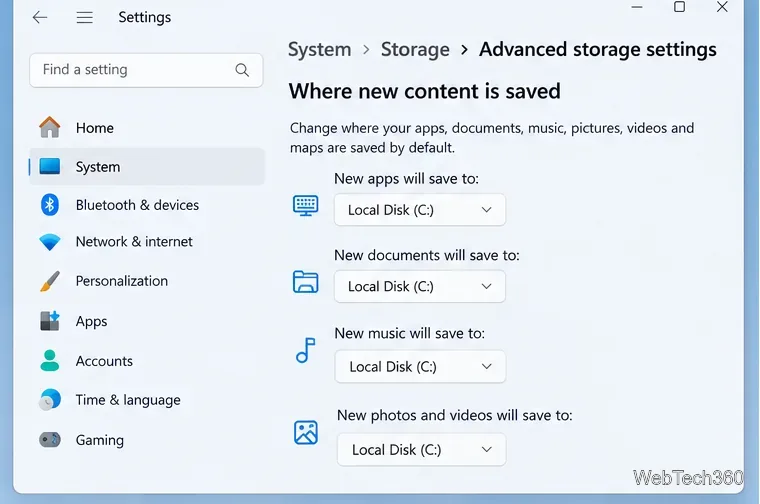Open Time & language settings
The width and height of the screenshot is (760, 504).
point(146,400)
